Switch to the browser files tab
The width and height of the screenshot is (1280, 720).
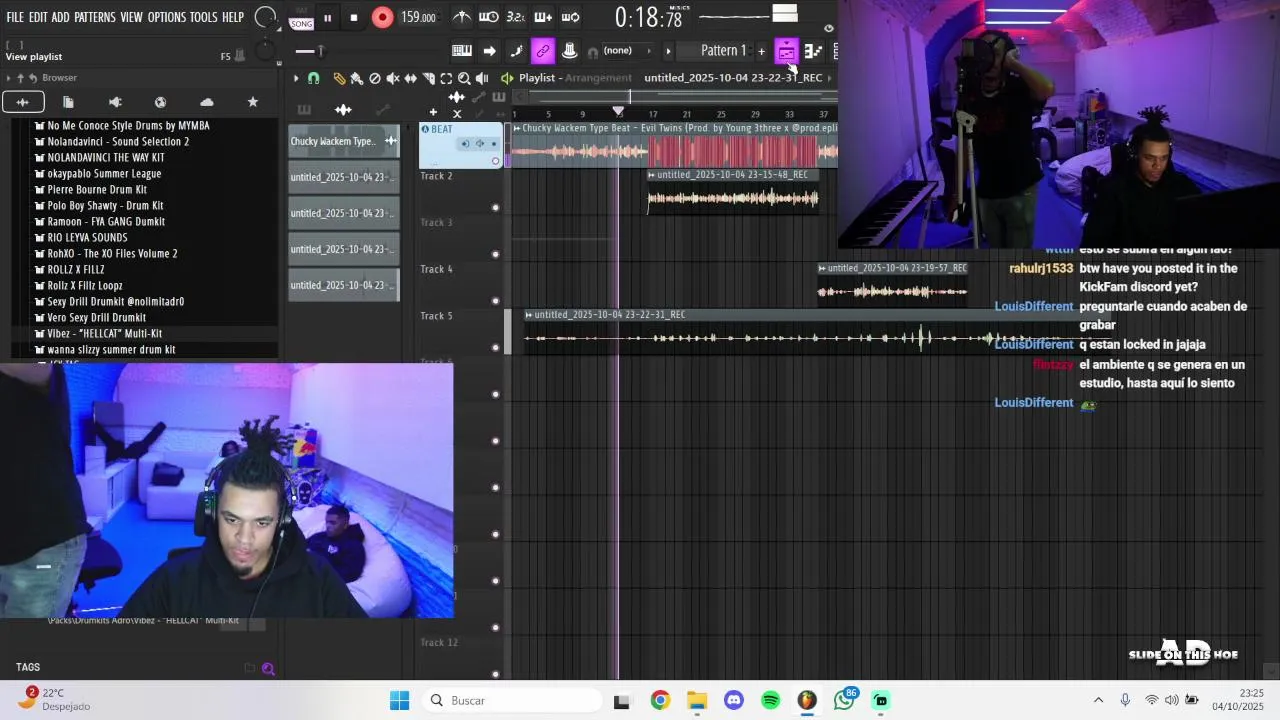[x=68, y=102]
